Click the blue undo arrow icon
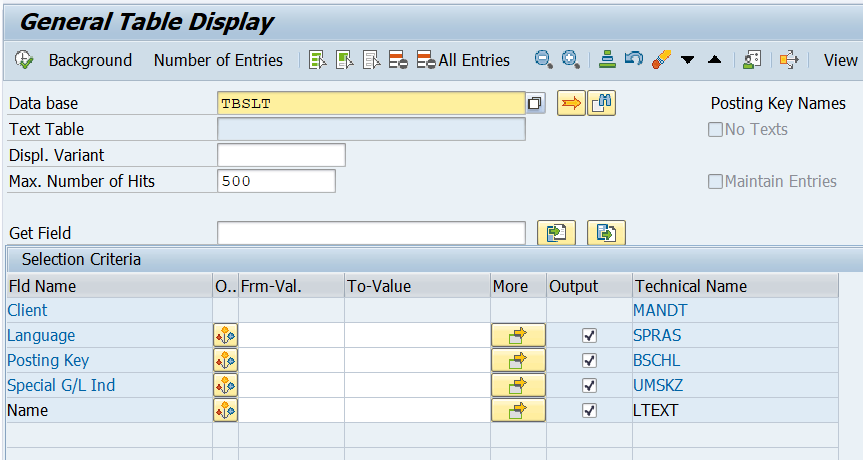Viewport: 863px width, 460px height. pos(634,58)
